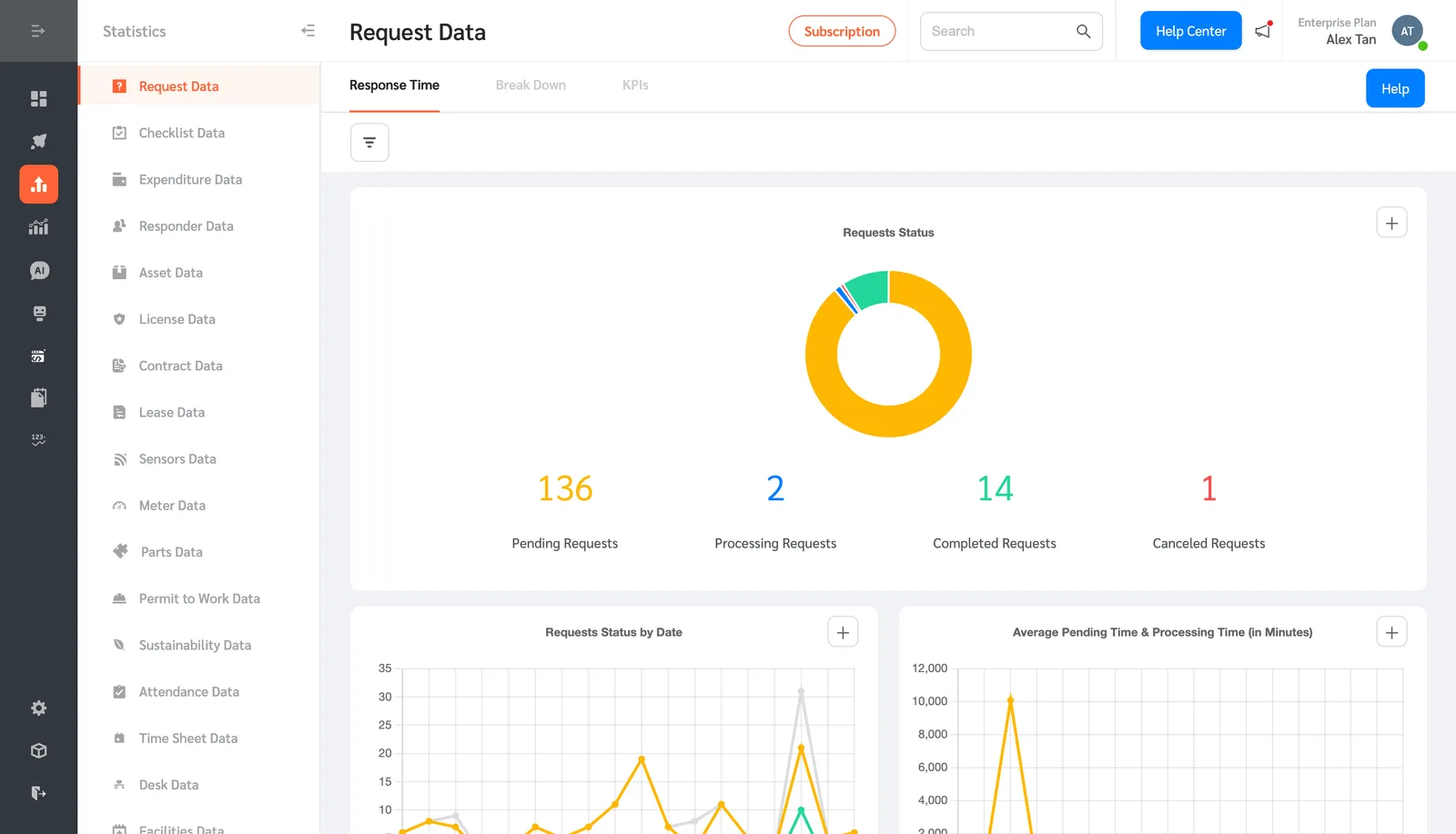Screen dimensions: 1456x834
Task: Click the search magnifier icon
Action: click(1083, 31)
